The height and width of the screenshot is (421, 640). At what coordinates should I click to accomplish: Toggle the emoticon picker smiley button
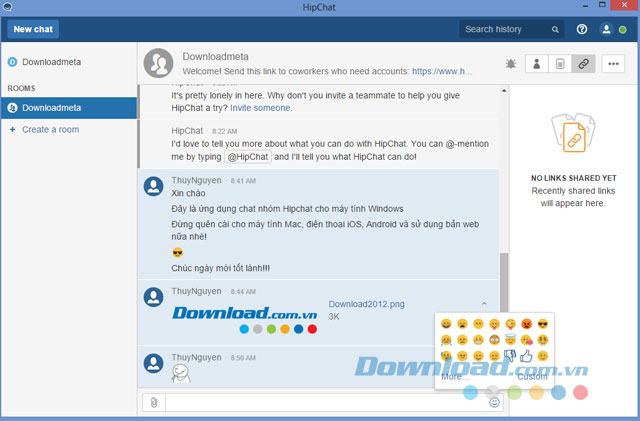pyautogui.click(x=494, y=403)
